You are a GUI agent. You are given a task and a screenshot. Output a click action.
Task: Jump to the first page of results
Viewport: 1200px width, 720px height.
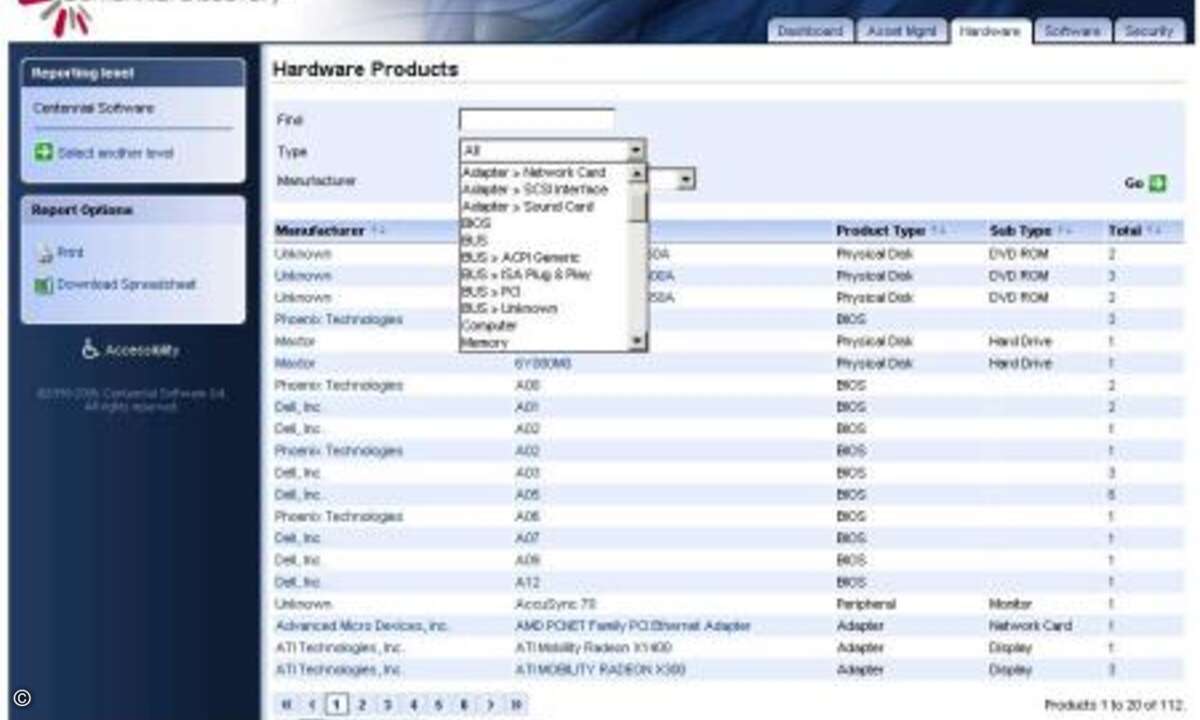287,705
